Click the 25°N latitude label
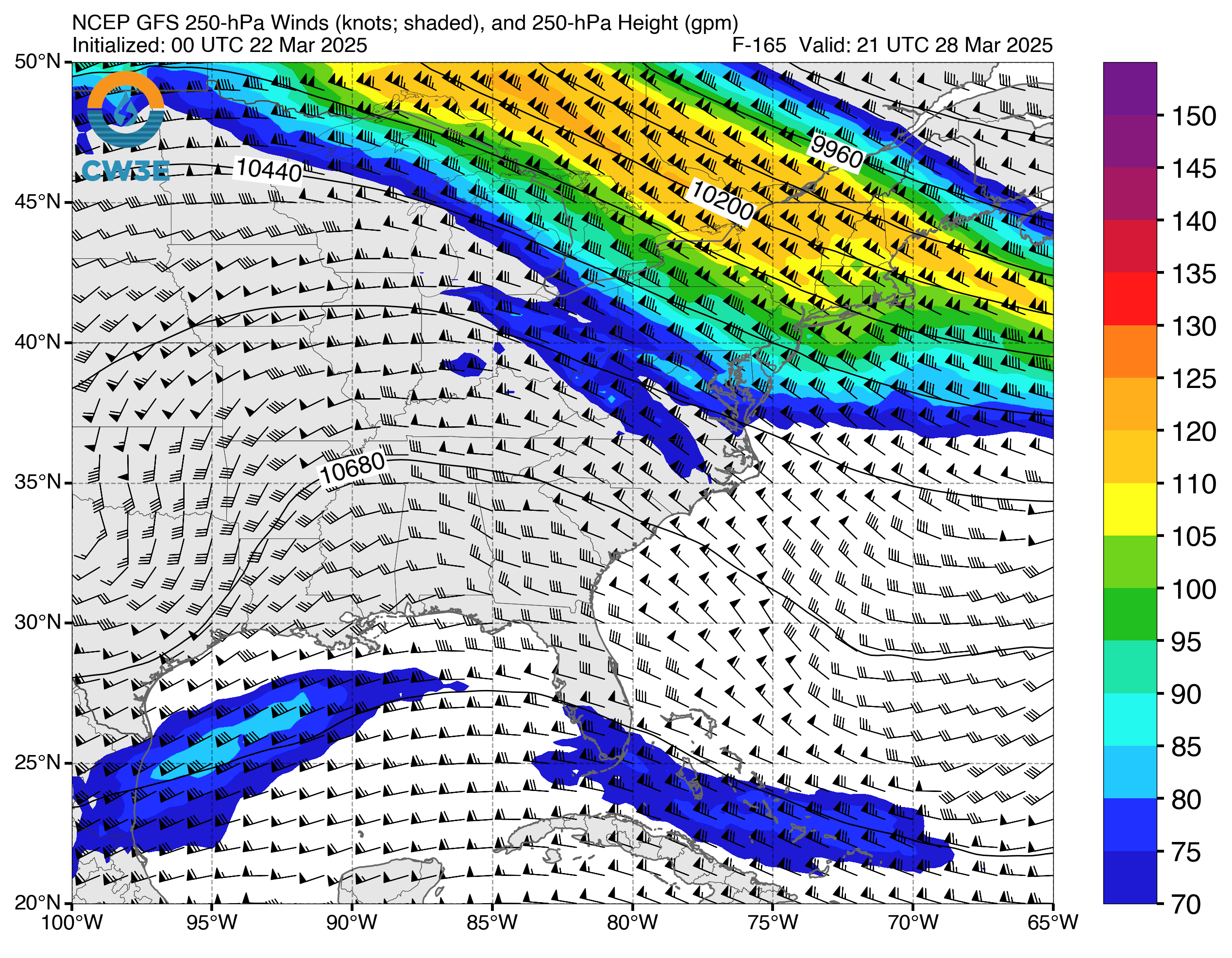 37,763
